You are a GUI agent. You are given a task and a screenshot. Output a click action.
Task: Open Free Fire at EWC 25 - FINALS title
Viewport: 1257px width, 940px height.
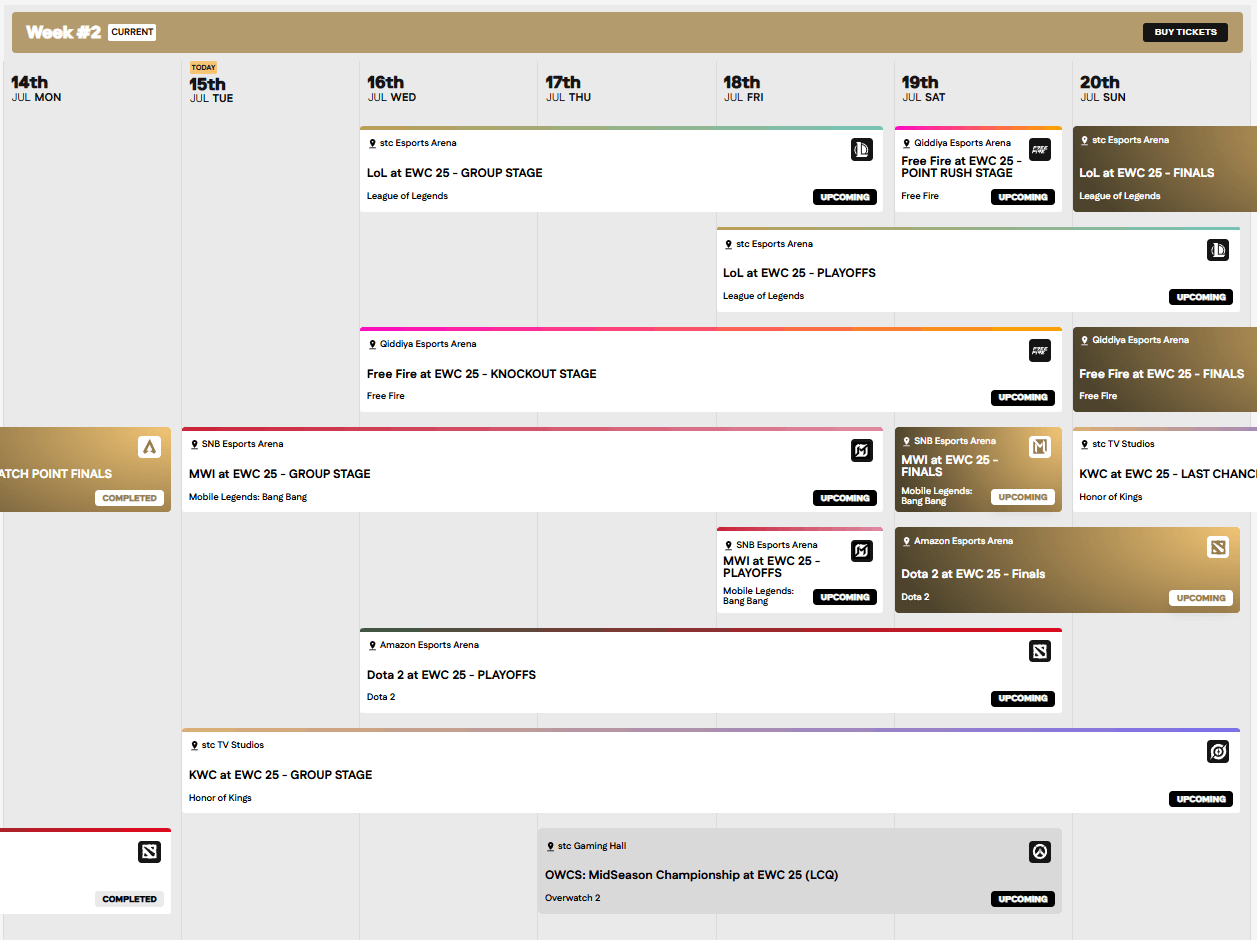pyautogui.click(x=1162, y=374)
